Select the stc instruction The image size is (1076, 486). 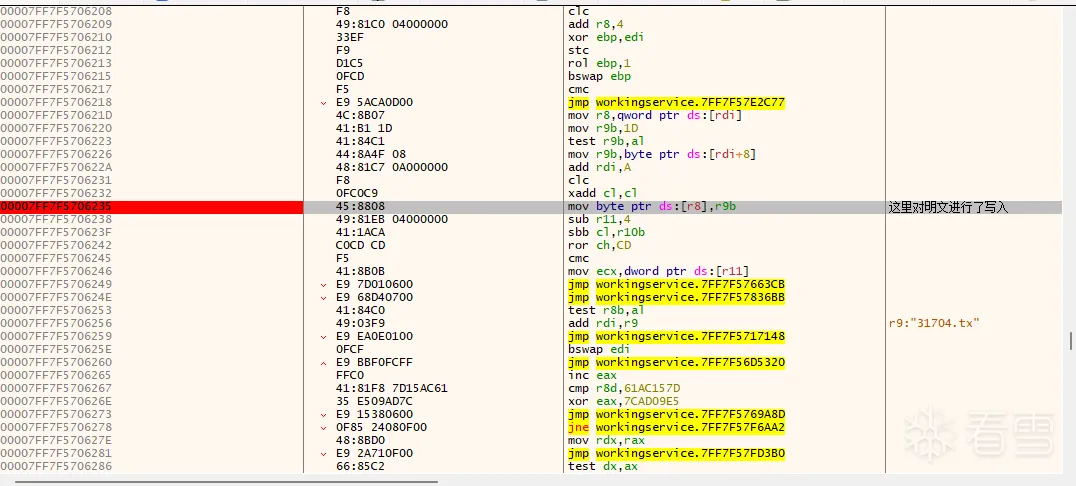[578, 51]
